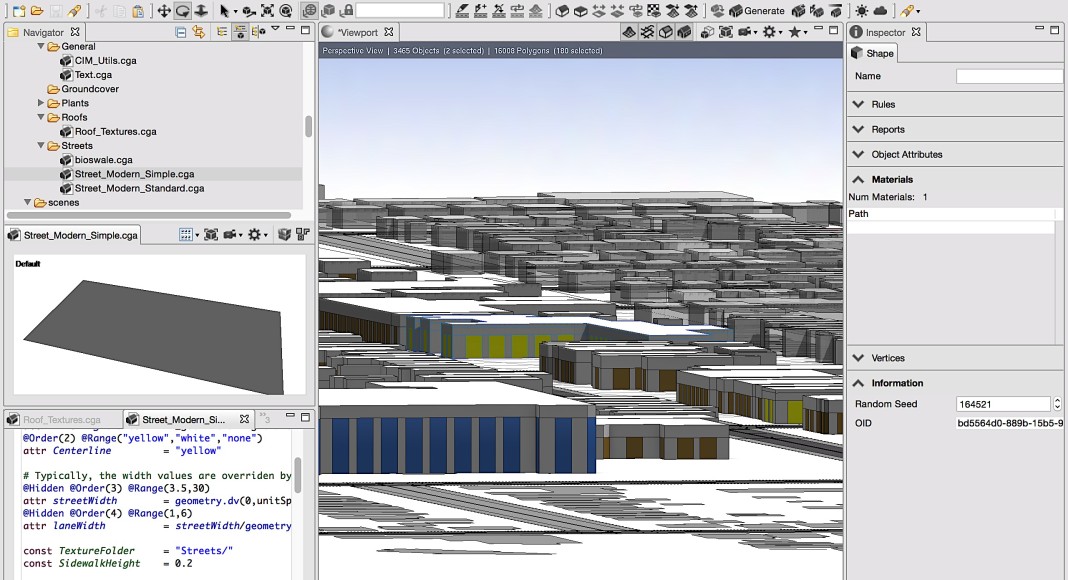Expand the Plants folder in Navigator
Screen dimensions: 1068x580
pyautogui.click(x=41, y=103)
